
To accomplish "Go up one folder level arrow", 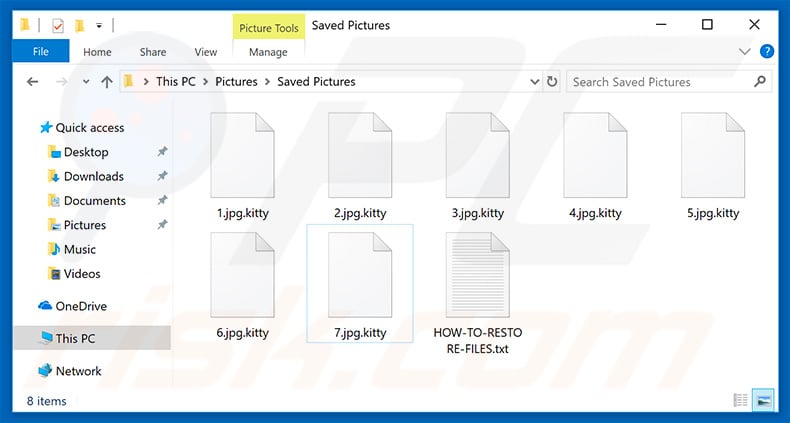I will [x=106, y=82].
